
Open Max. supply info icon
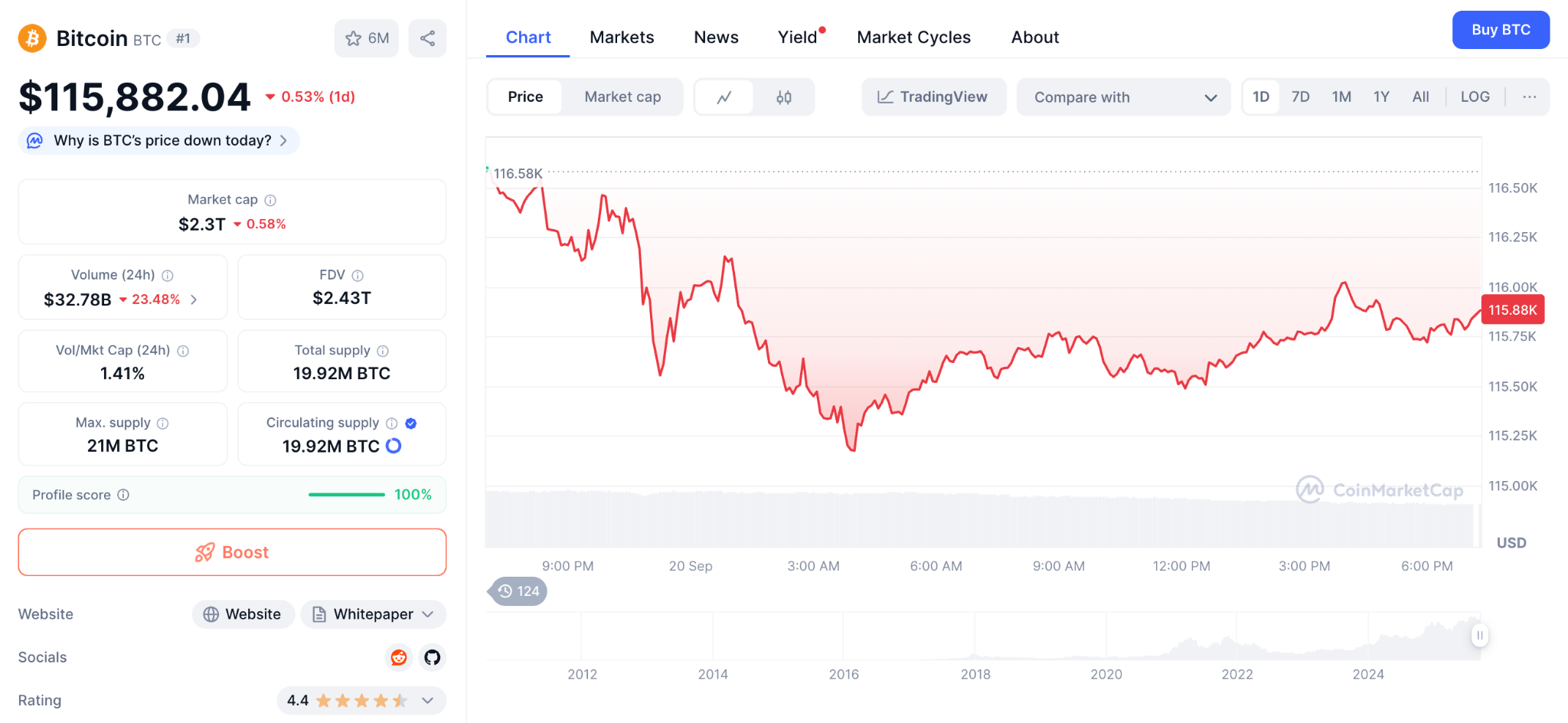point(163,423)
